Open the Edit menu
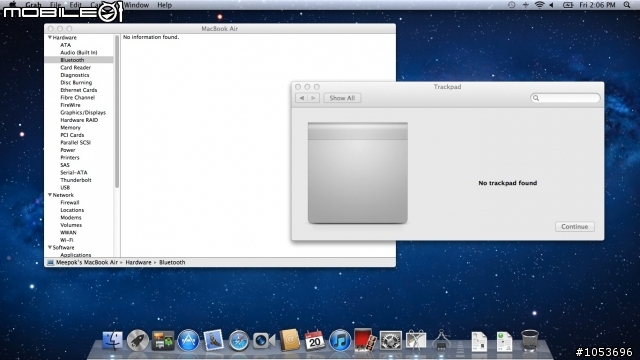 [75, 5]
